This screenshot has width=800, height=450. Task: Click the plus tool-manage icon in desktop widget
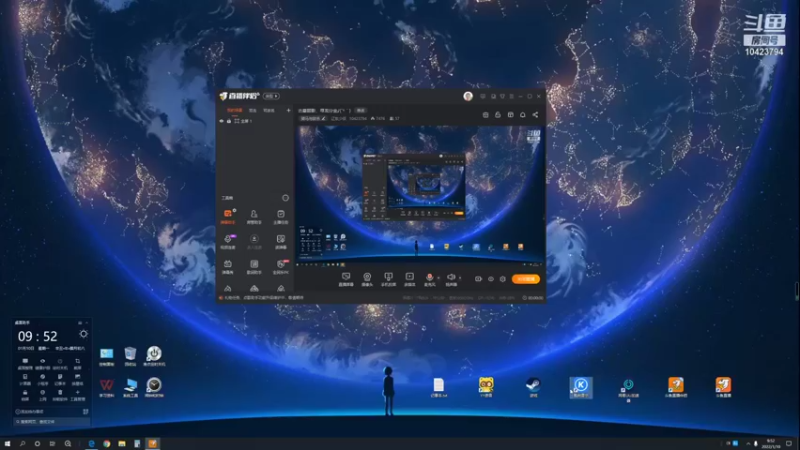78,392
